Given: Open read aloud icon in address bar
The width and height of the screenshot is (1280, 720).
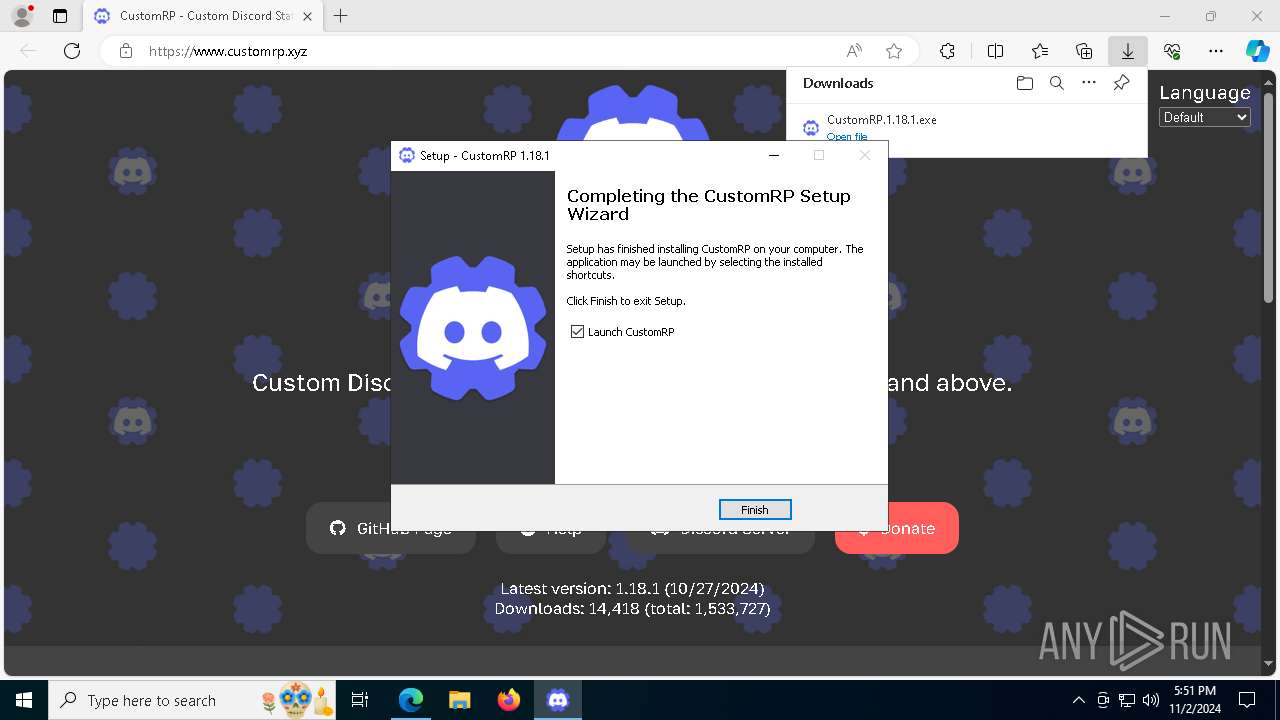Looking at the screenshot, I should point(854,51).
